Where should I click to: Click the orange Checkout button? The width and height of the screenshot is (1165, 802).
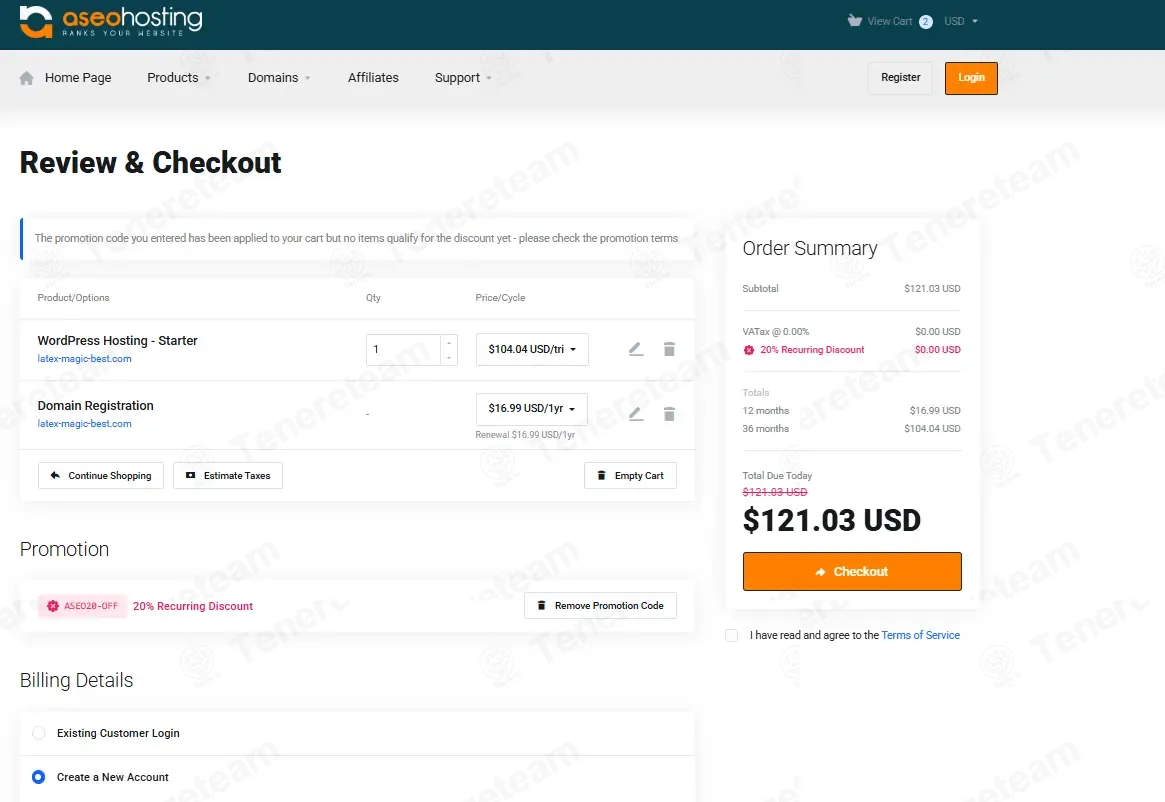(x=852, y=572)
